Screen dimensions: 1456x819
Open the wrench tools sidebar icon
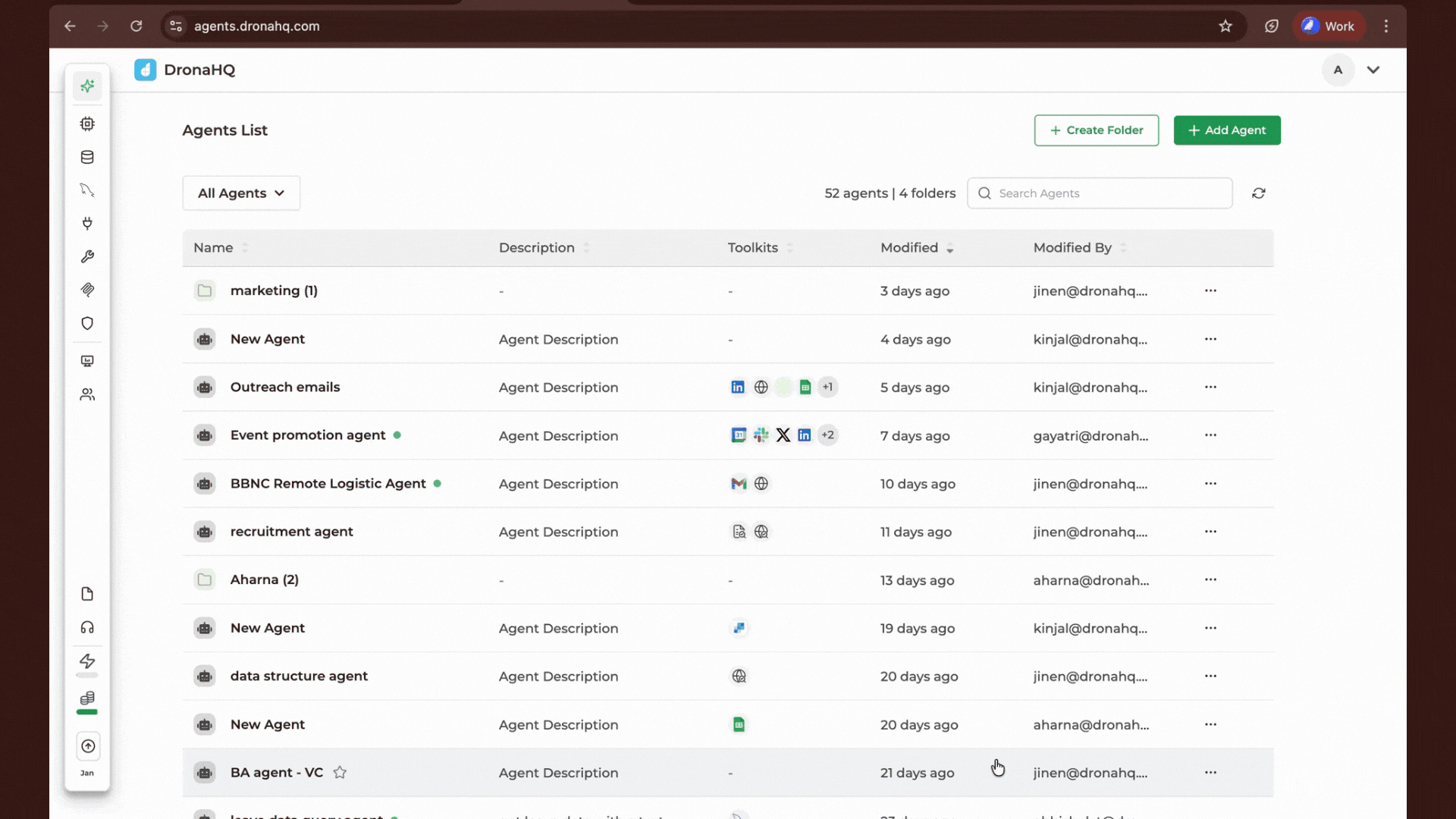(x=87, y=256)
